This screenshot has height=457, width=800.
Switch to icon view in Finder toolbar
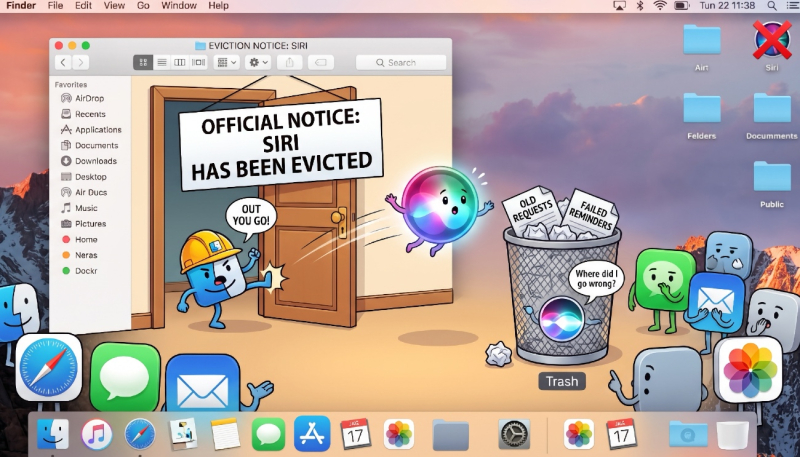coord(143,62)
